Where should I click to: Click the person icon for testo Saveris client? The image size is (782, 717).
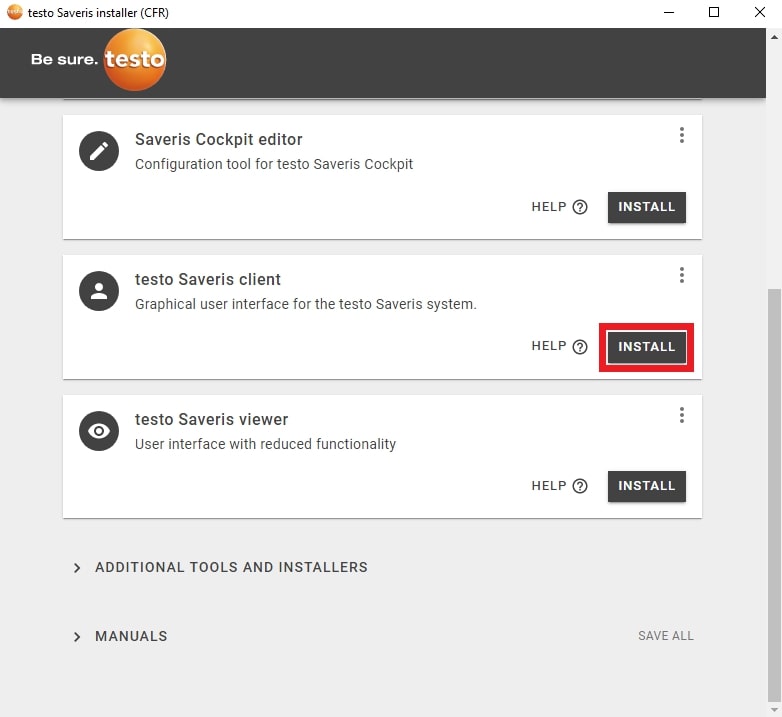99,291
